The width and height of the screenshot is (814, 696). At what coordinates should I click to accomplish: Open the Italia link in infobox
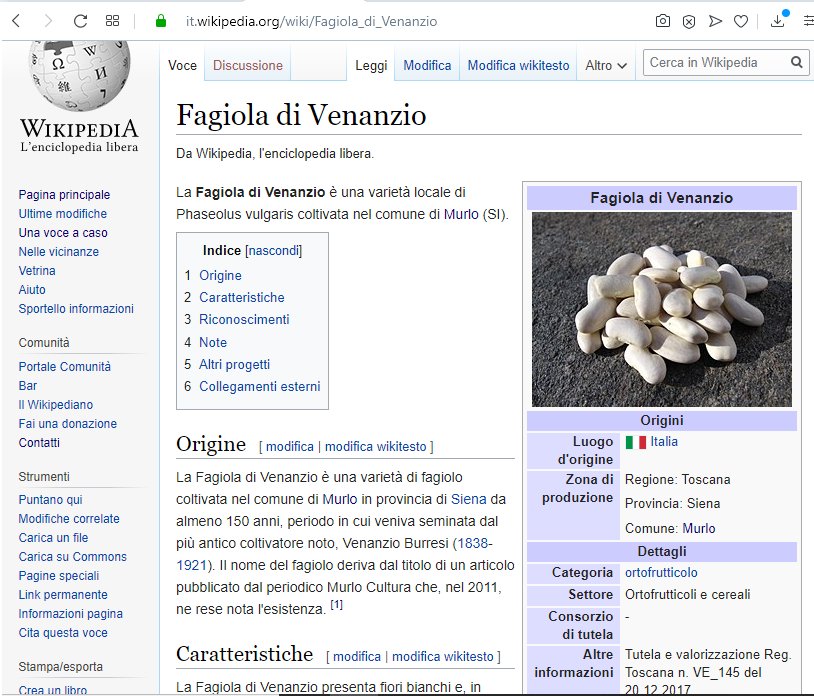coord(664,442)
